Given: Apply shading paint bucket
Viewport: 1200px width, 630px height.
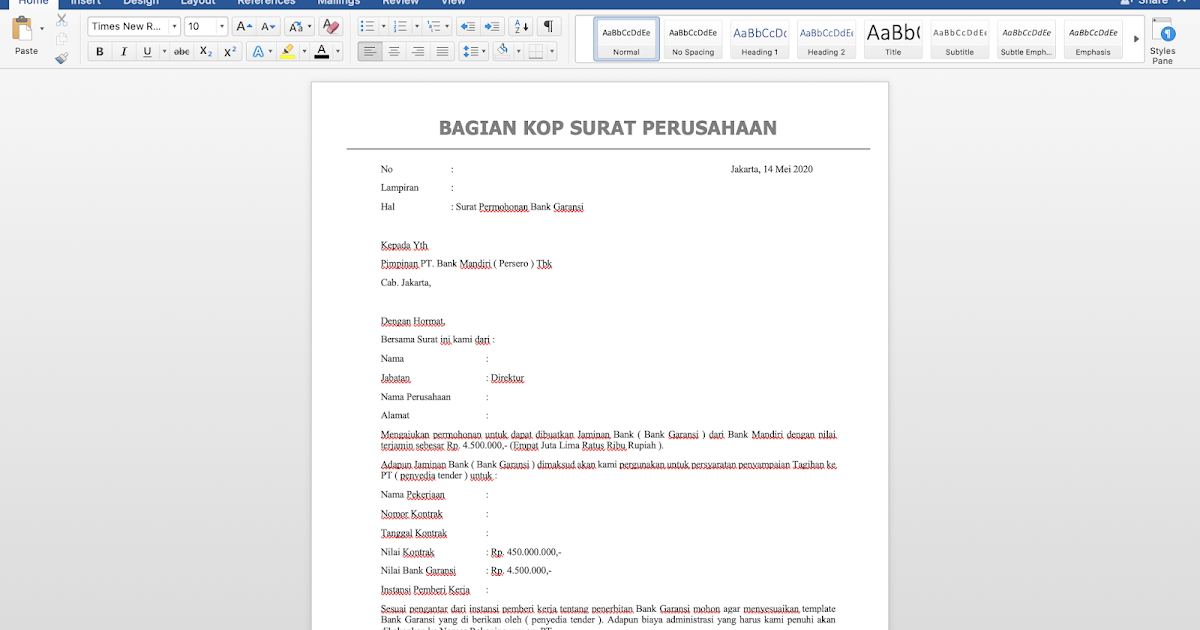Looking at the screenshot, I should click(x=503, y=51).
